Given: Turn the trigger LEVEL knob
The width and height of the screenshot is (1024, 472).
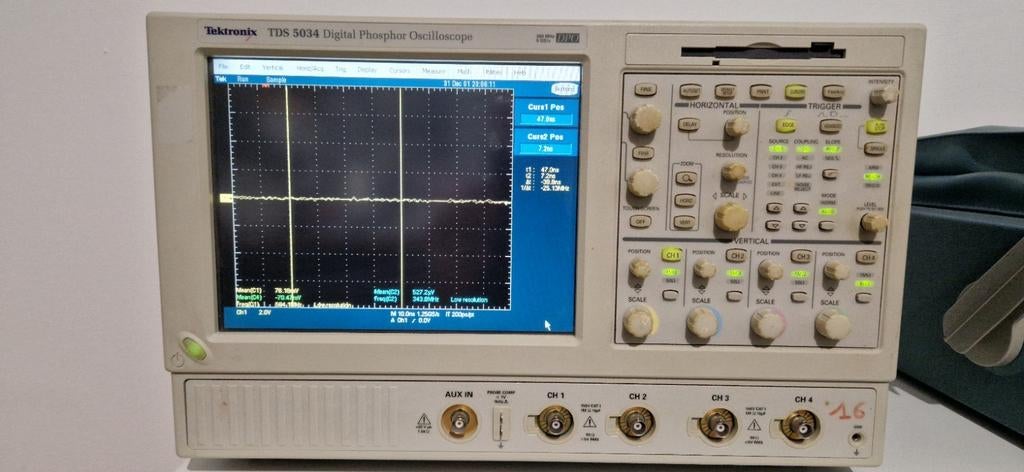Looking at the screenshot, I should 872,223.
